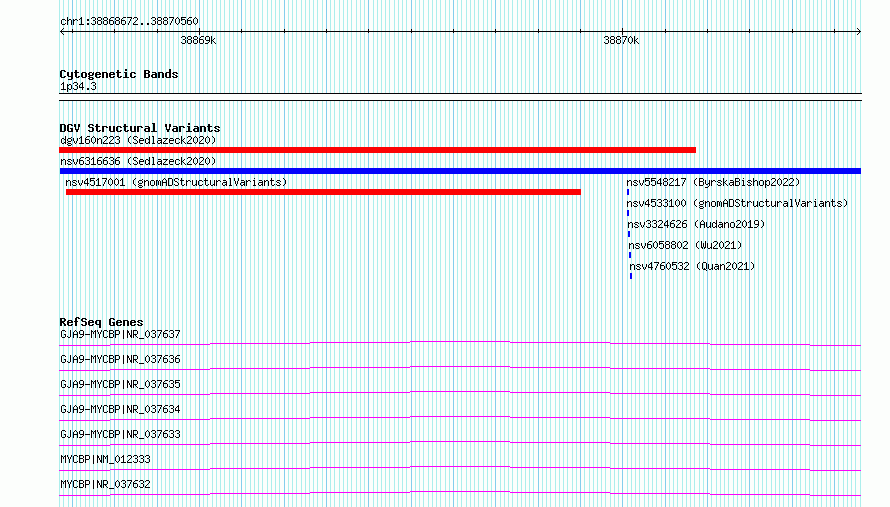Click the nsv3324626 (Audano2019) label
The image size is (890, 507).
pyautogui.click(x=696, y=224)
